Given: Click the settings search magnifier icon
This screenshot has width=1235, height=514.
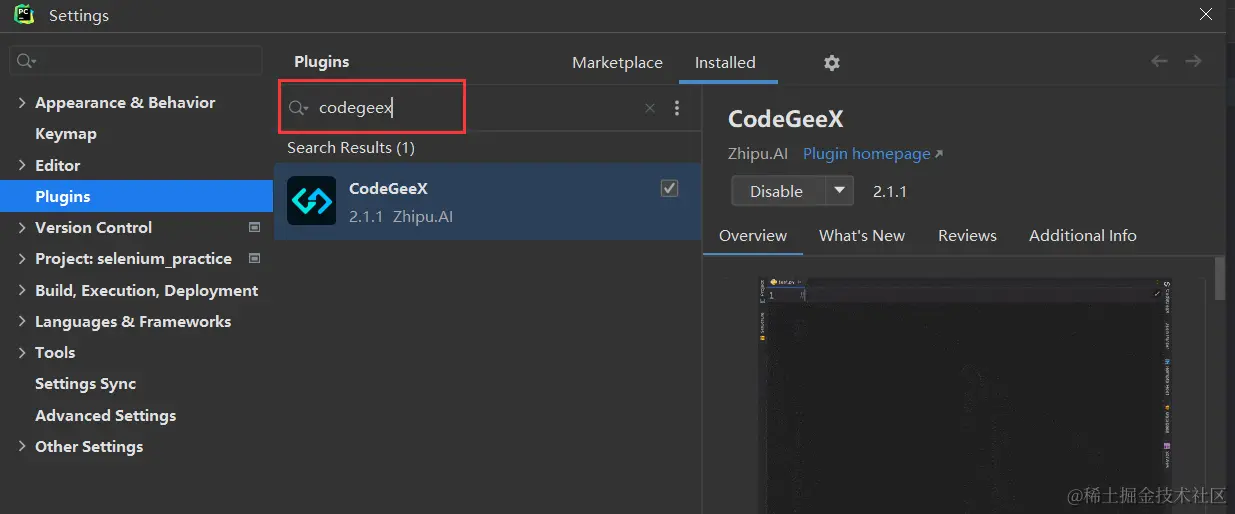Looking at the screenshot, I should click(26, 61).
